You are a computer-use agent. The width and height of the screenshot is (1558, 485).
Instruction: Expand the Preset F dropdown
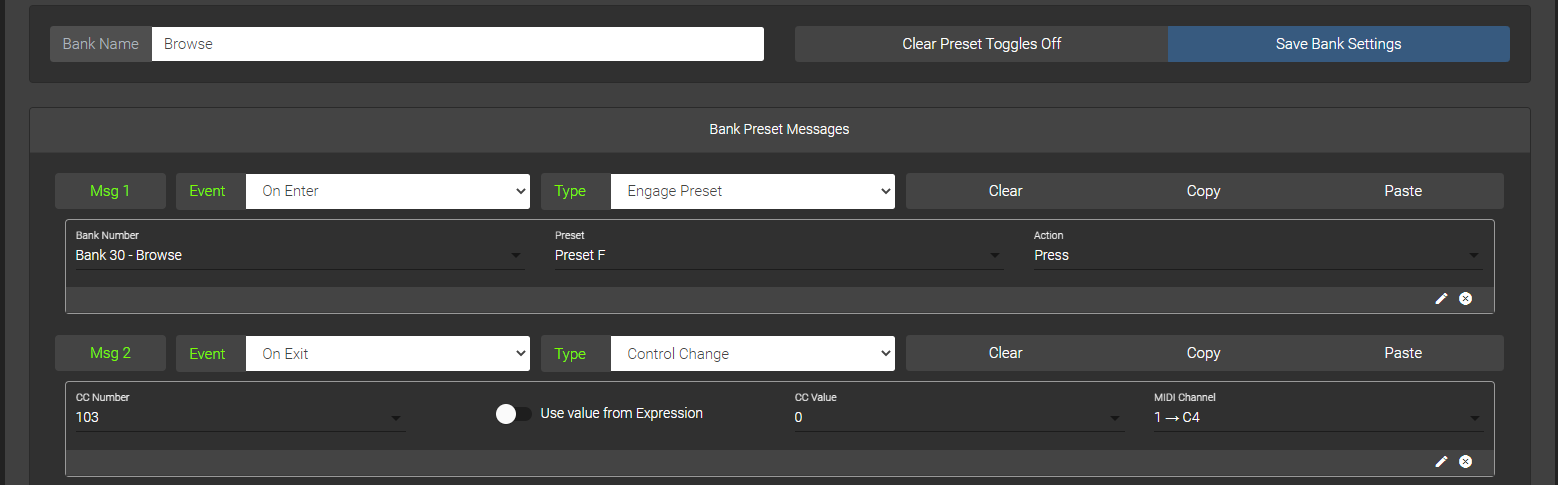click(x=778, y=256)
